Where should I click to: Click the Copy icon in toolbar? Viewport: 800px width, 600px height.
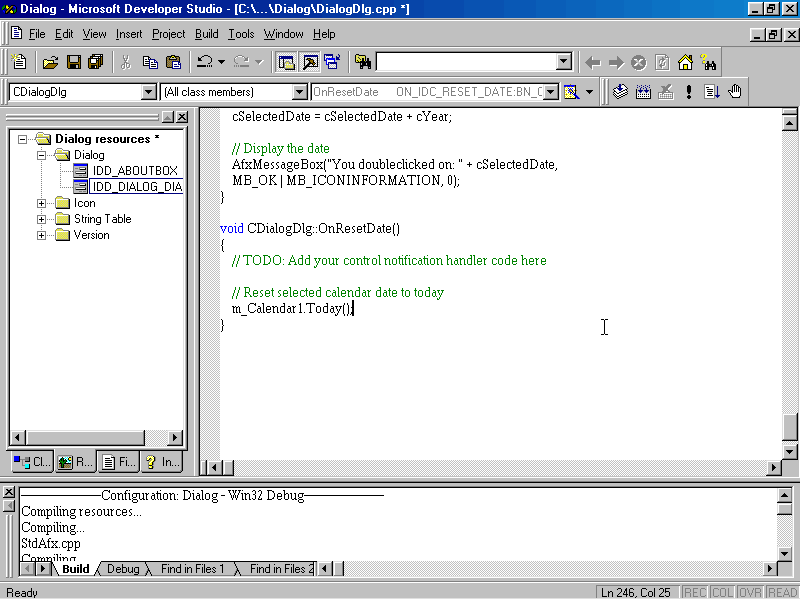(150, 62)
